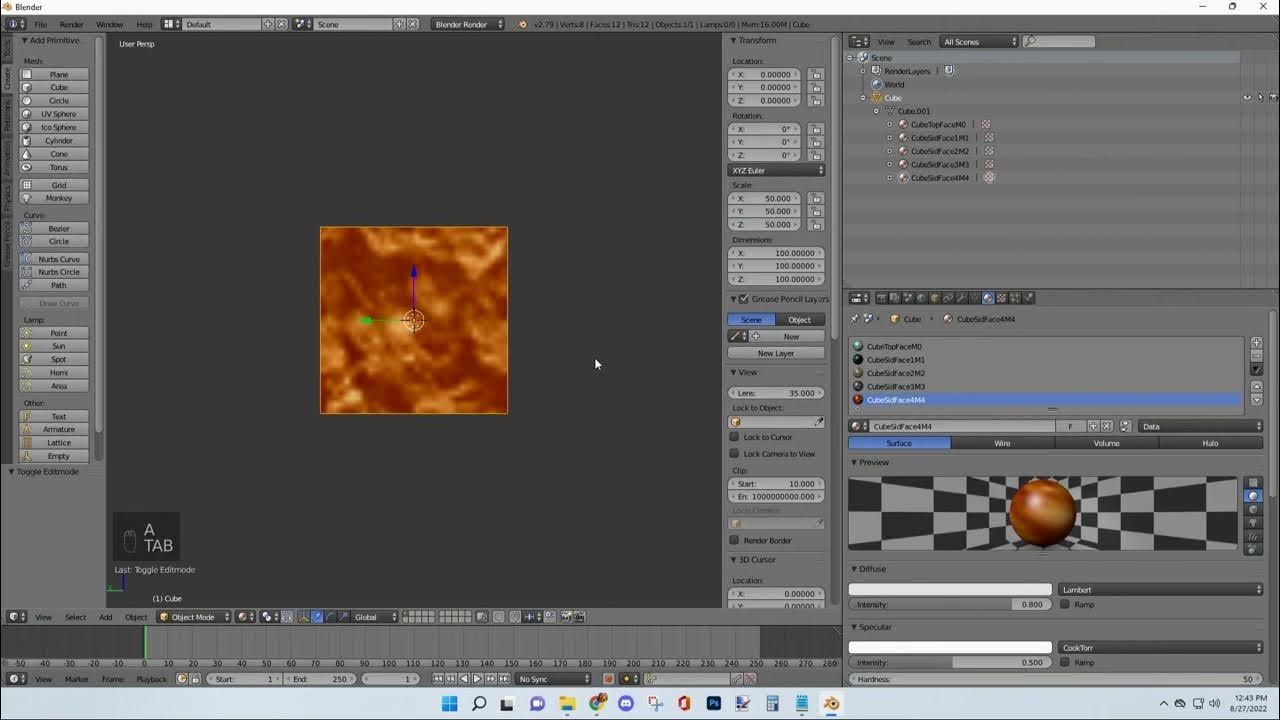Adjust the Specular Intensity slider
Image resolution: width=1280 pixels, height=720 pixels.
(x=950, y=663)
